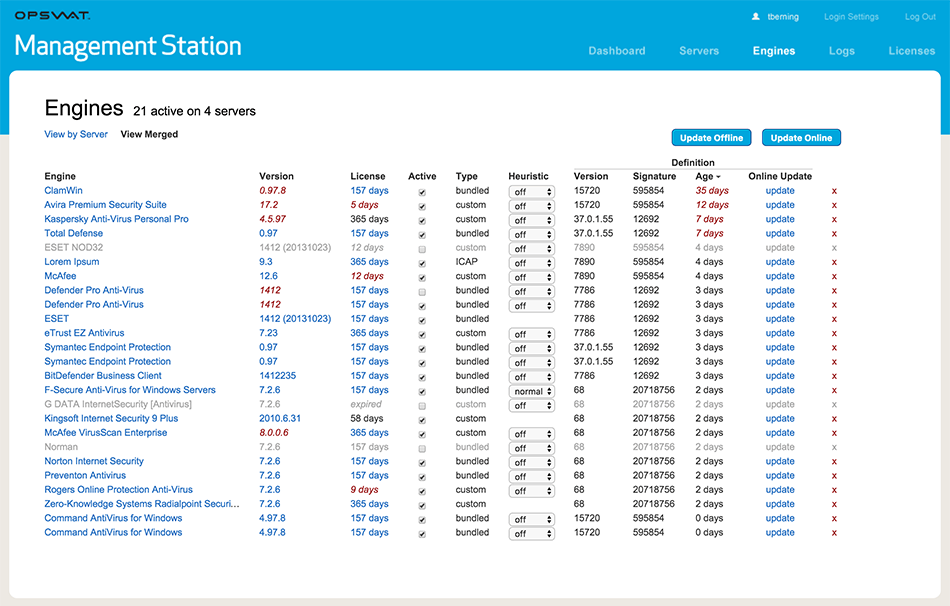Image resolution: width=950 pixels, height=606 pixels.
Task: Click the grey x for ESET NOD32
Action: coord(834,248)
